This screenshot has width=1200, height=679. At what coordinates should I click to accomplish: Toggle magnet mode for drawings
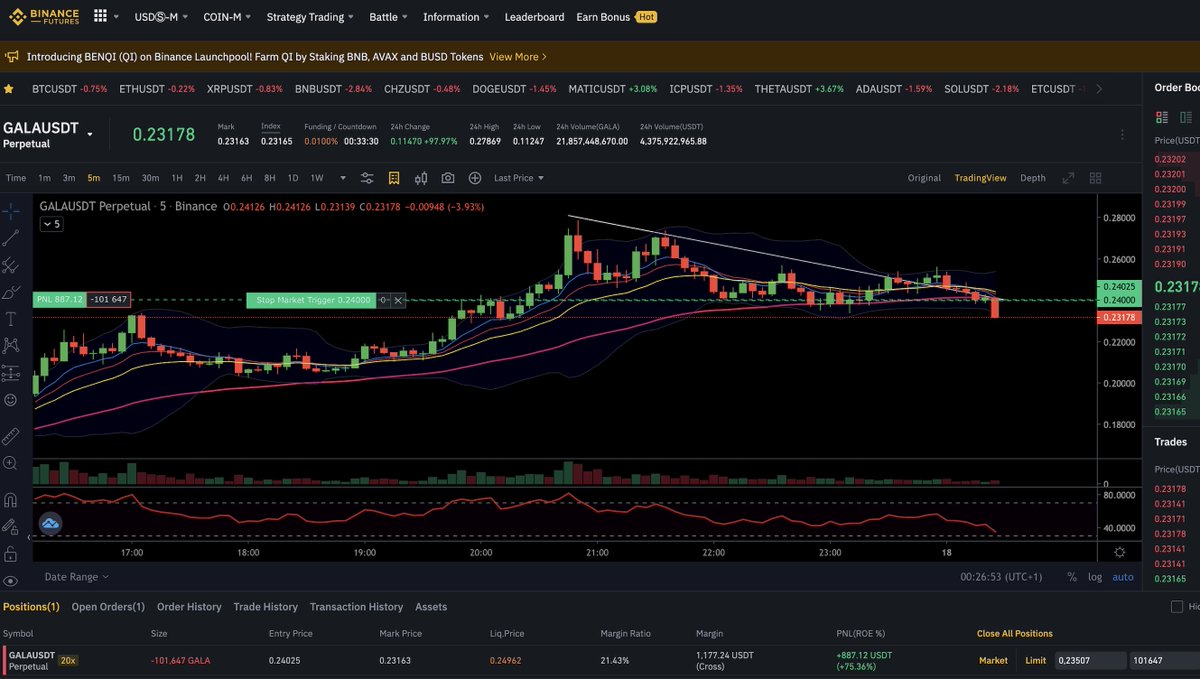click(11, 499)
